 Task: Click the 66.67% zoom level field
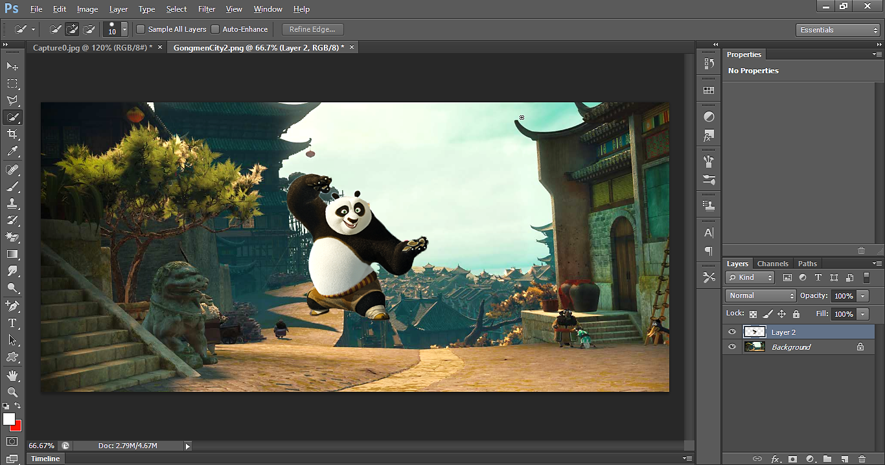point(41,446)
